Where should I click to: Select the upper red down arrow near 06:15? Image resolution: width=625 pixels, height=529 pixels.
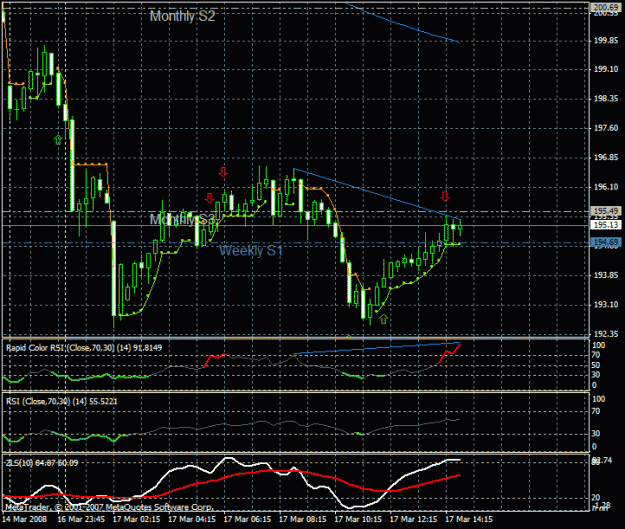point(223,172)
